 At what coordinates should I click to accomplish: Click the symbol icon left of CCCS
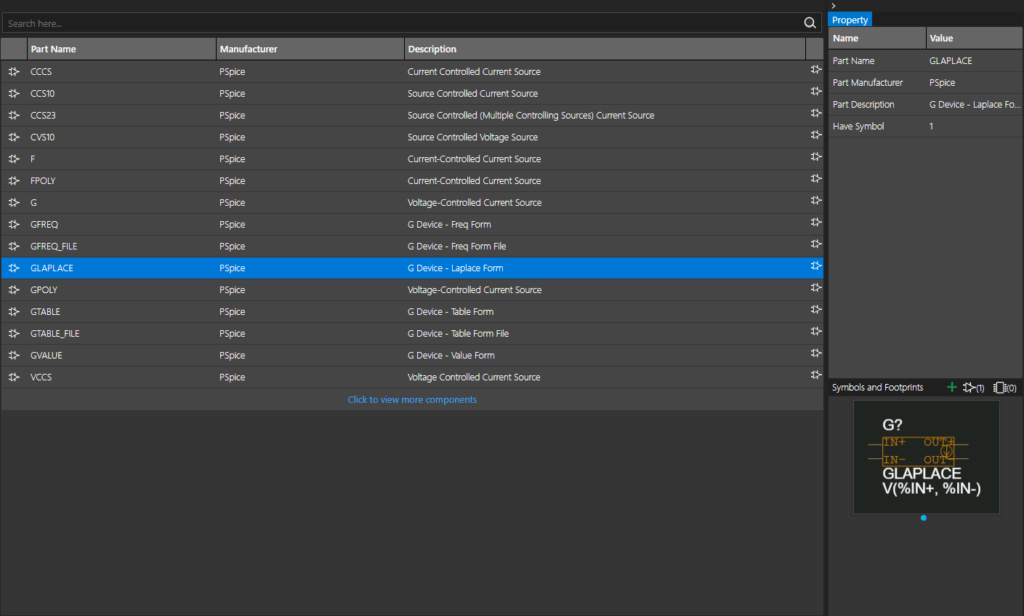click(14, 71)
